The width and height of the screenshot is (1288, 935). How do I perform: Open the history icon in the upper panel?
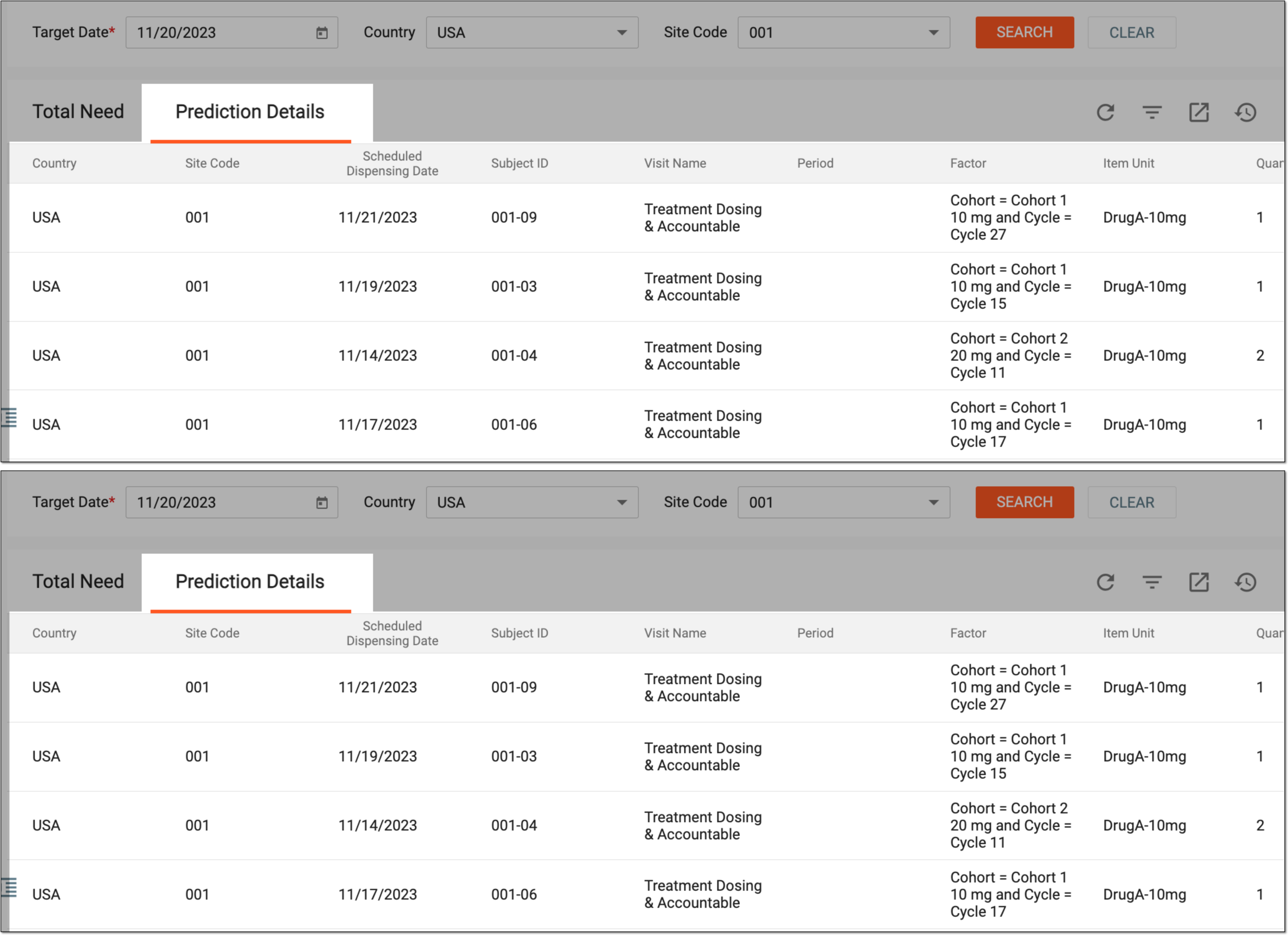(x=1245, y=112)
